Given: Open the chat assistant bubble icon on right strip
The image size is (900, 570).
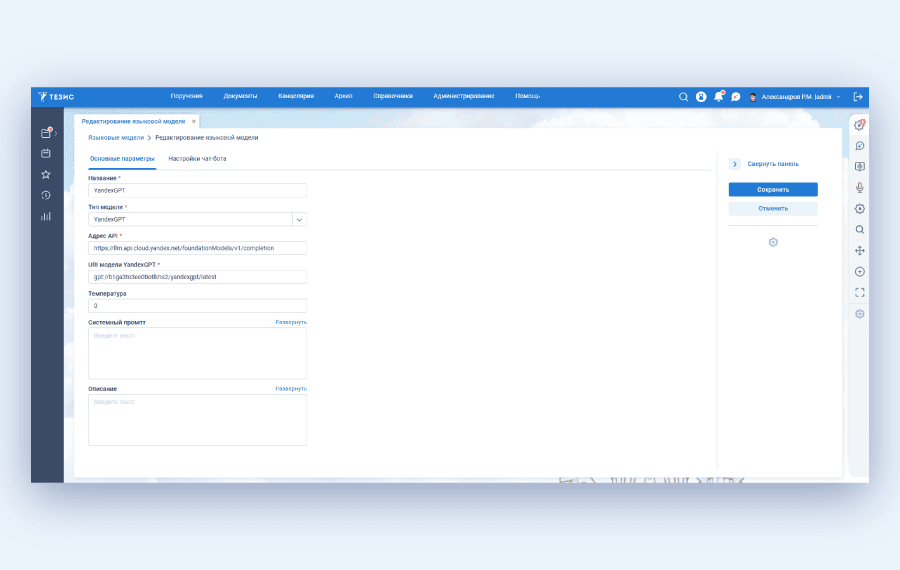Looking at the screenshot, I should 859,146.
